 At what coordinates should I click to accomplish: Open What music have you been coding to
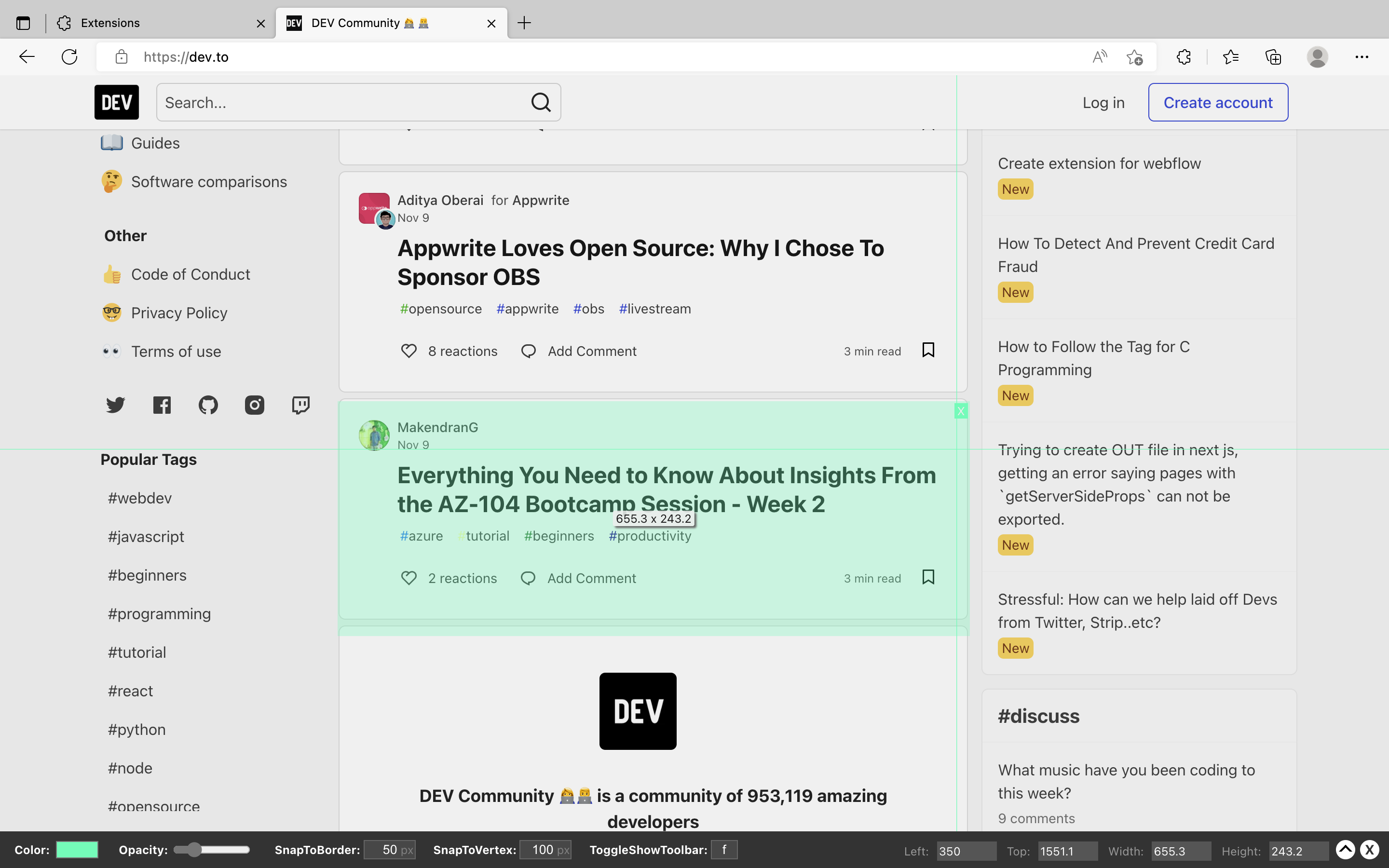1126,782
